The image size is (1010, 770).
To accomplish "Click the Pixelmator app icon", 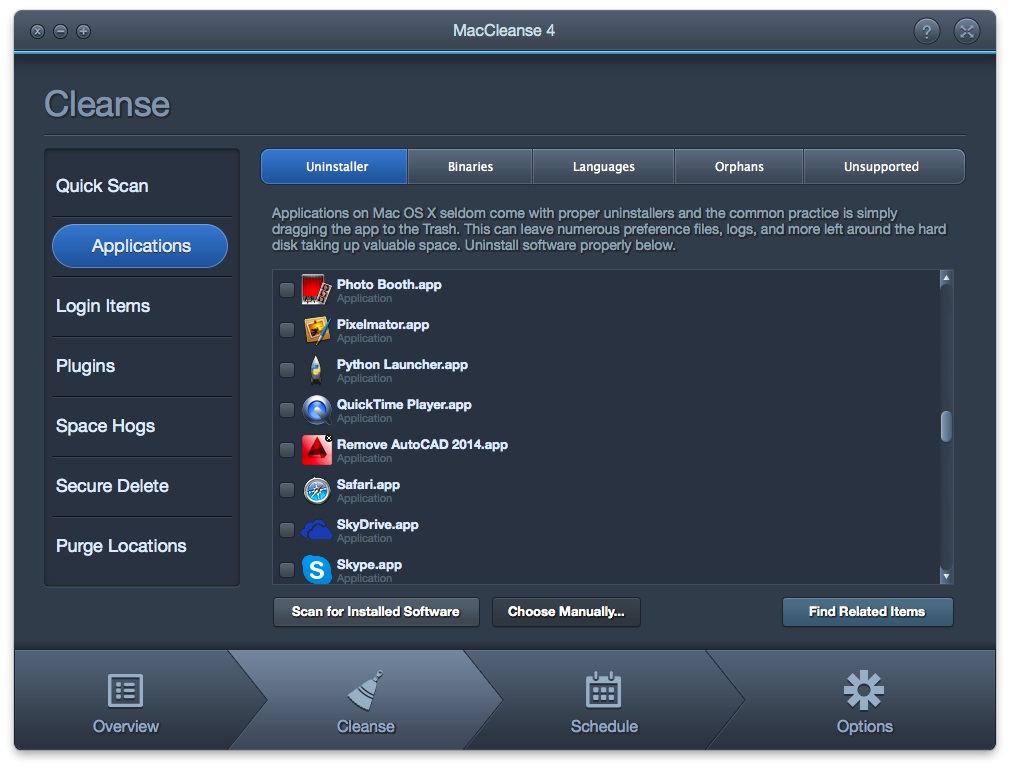I will [317, 330].
